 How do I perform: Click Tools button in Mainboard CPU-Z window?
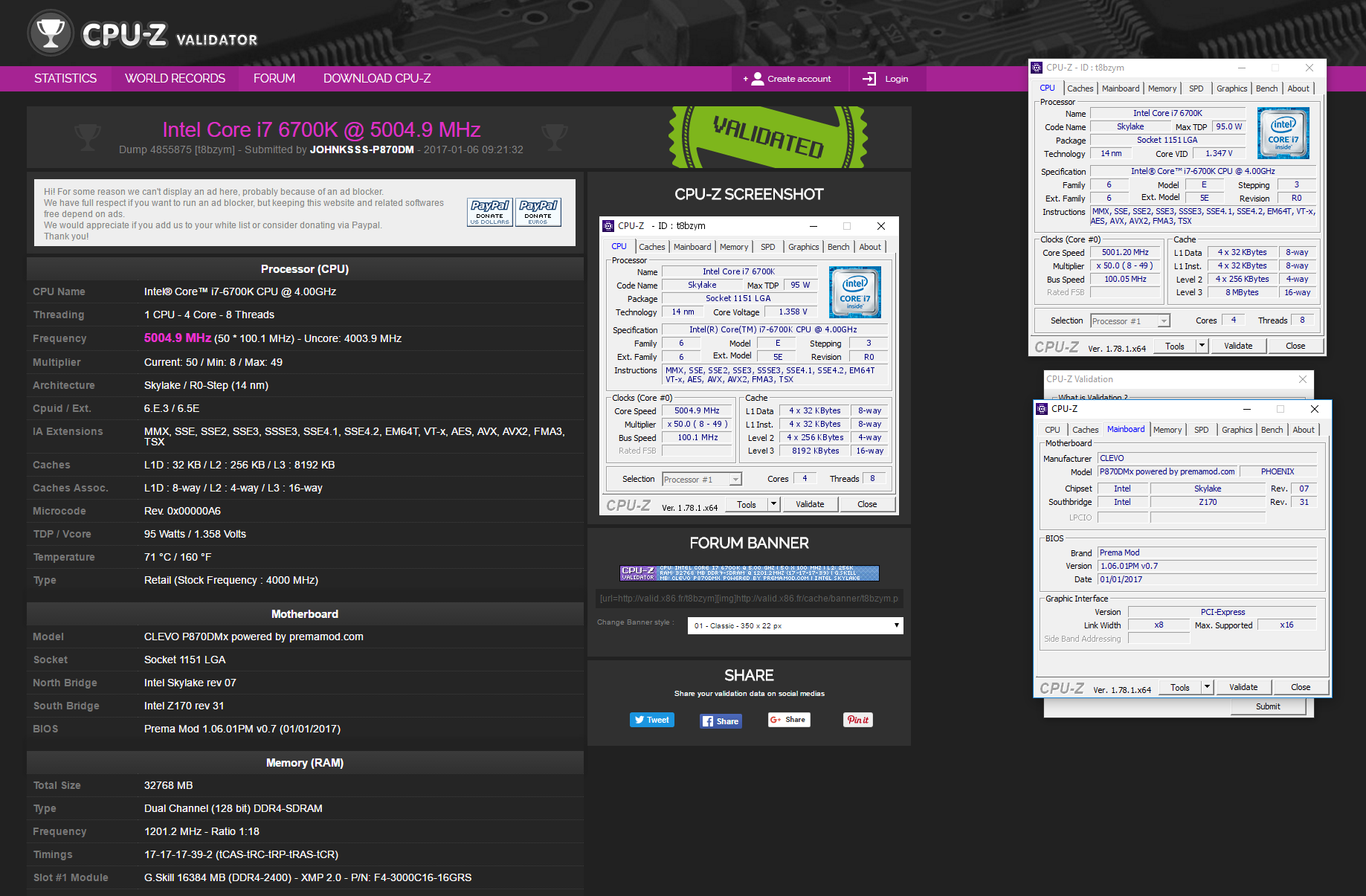click(x=1180, y=687)
